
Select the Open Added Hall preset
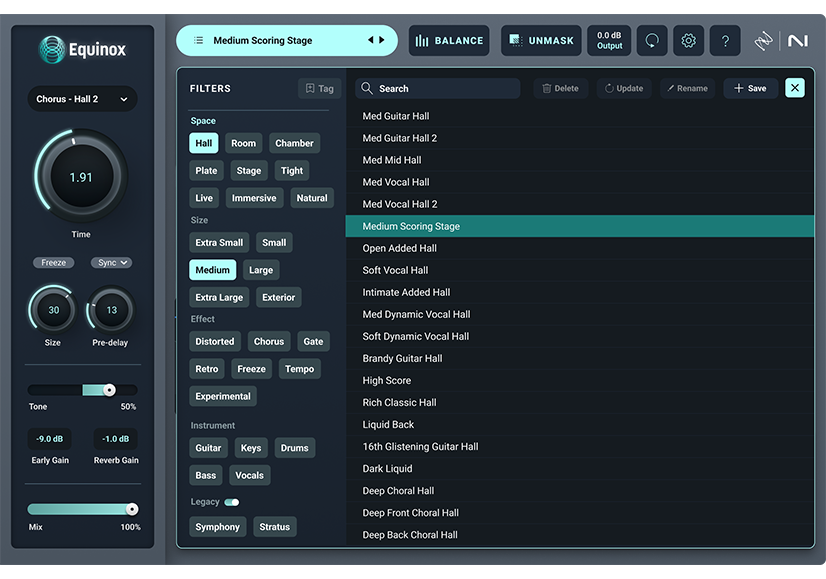tap(579, 248)
